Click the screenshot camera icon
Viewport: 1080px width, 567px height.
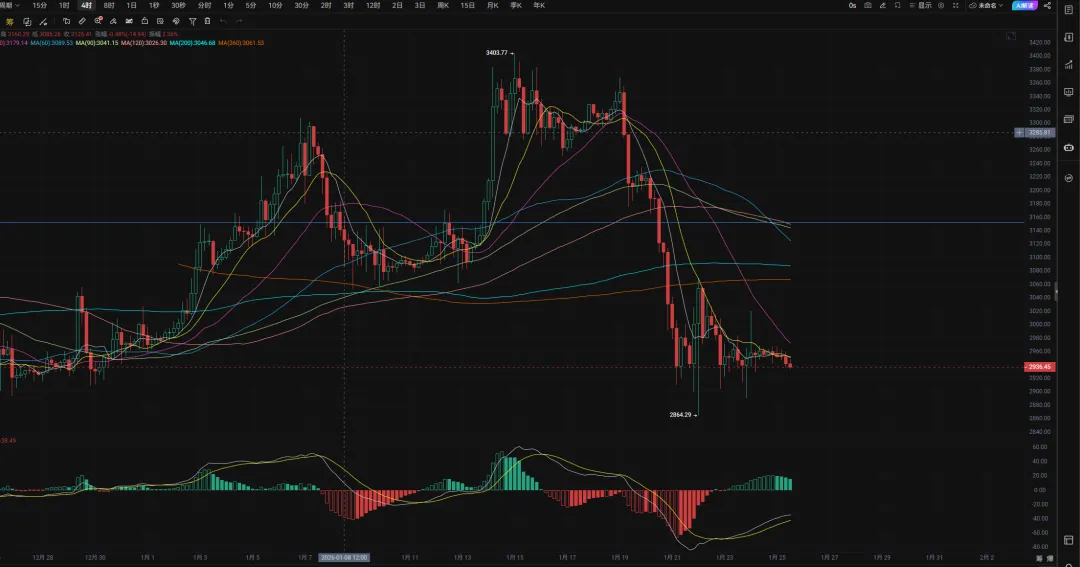click(867, 6)
